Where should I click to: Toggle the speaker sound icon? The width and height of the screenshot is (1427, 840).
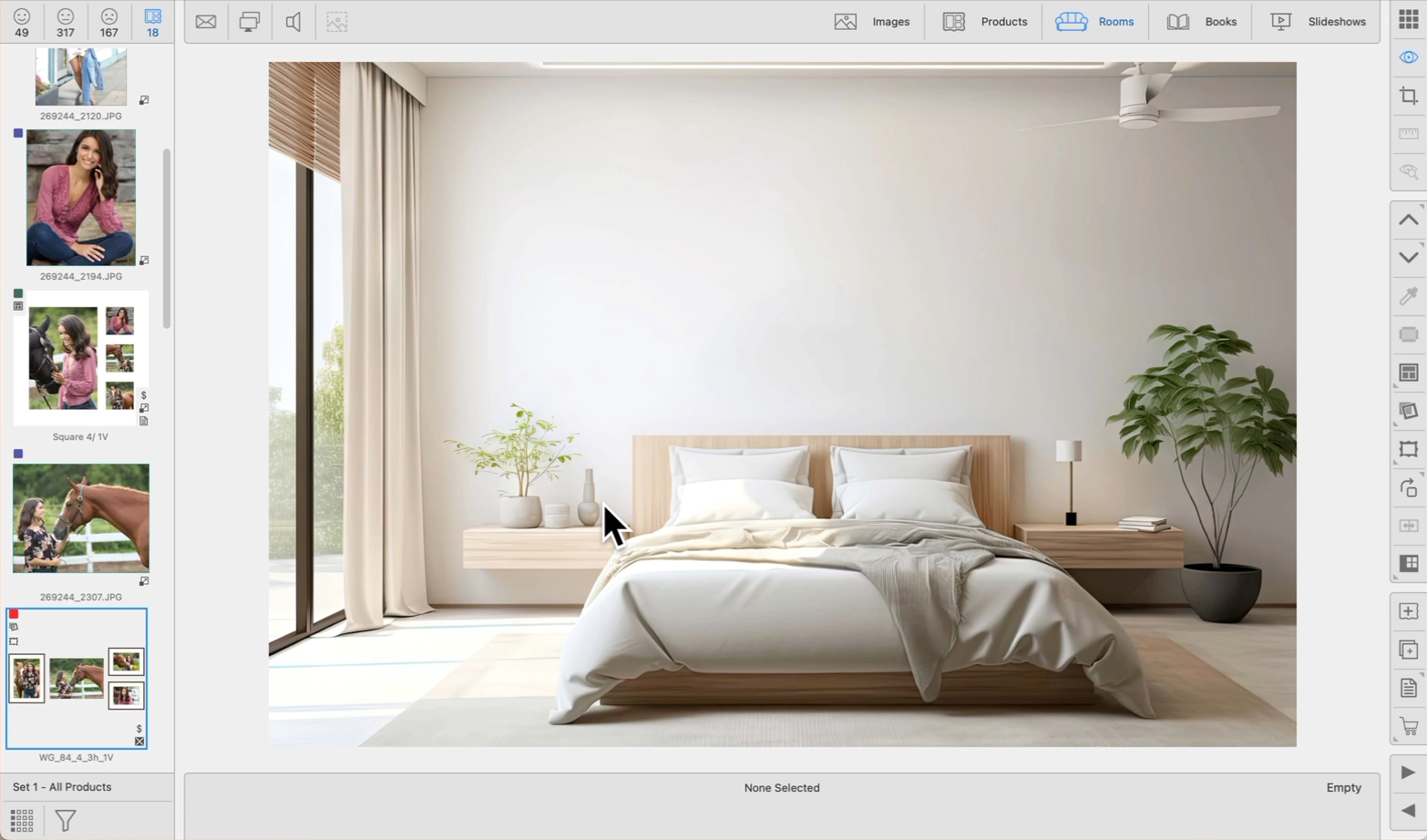293,22
